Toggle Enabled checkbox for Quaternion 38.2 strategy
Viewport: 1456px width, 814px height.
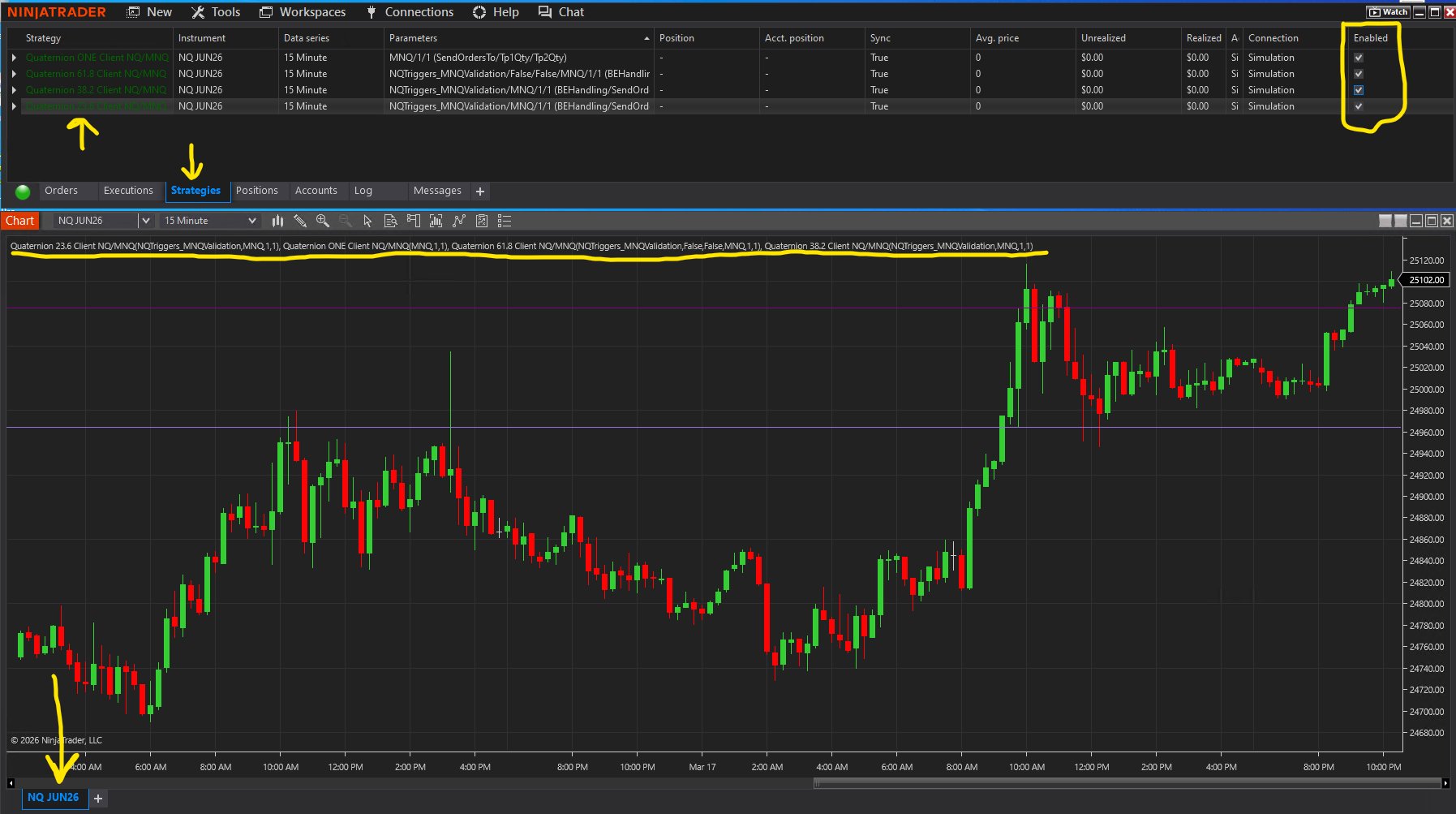[1359, 90]
